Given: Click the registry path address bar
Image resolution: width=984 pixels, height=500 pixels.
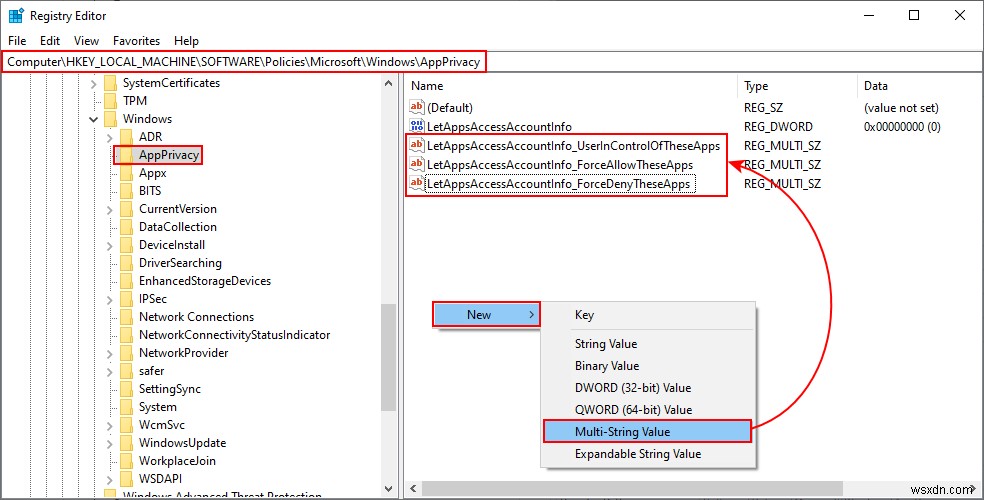Looking at the screenshot, I should [491, 62].
